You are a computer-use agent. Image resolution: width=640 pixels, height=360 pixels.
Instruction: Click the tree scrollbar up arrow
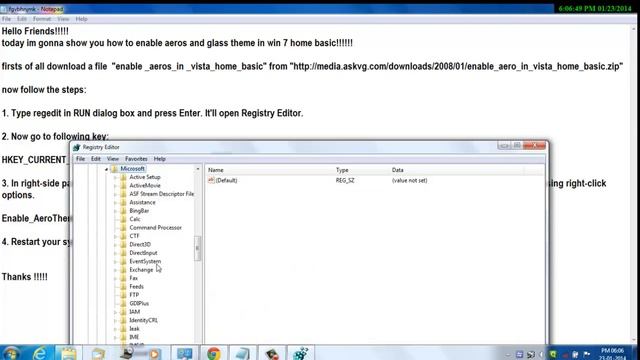[198, 169]
